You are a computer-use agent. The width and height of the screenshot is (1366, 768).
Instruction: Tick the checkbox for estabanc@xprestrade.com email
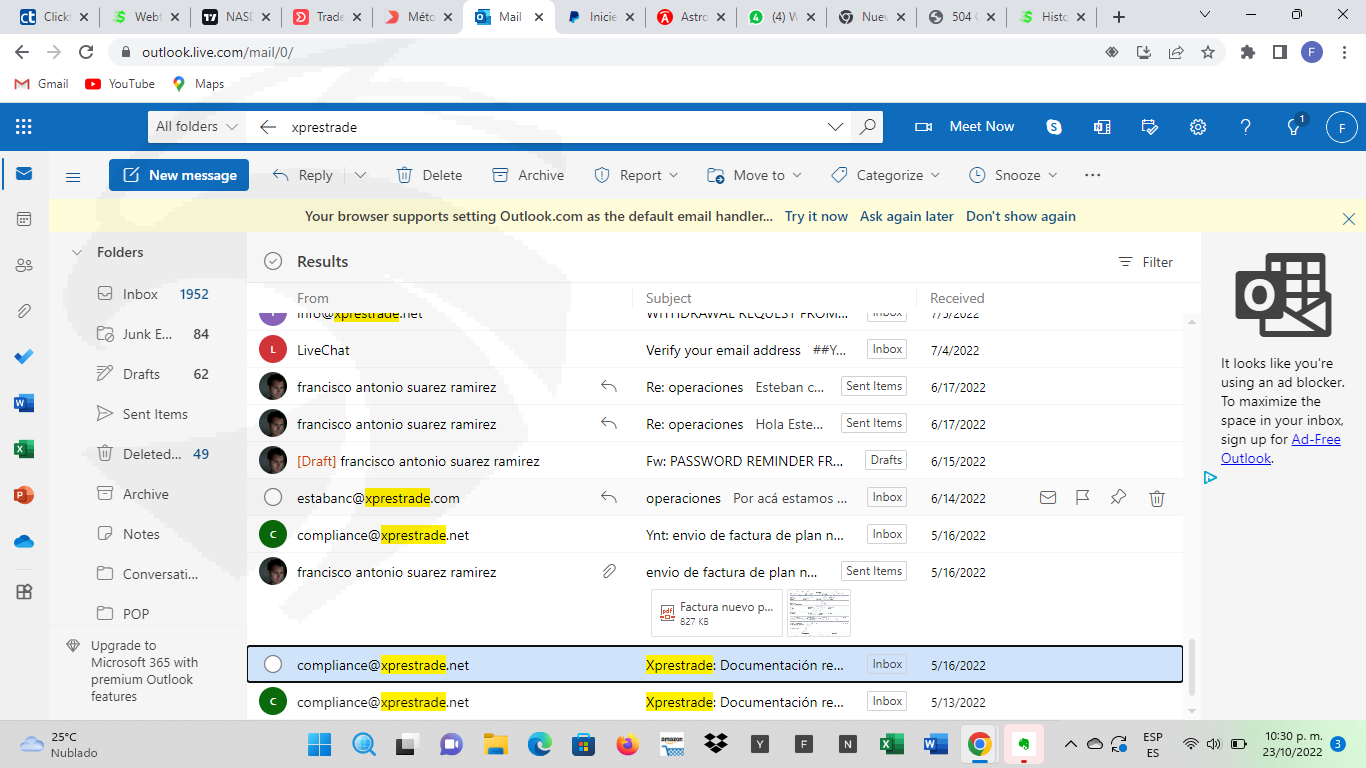point(273,498)
